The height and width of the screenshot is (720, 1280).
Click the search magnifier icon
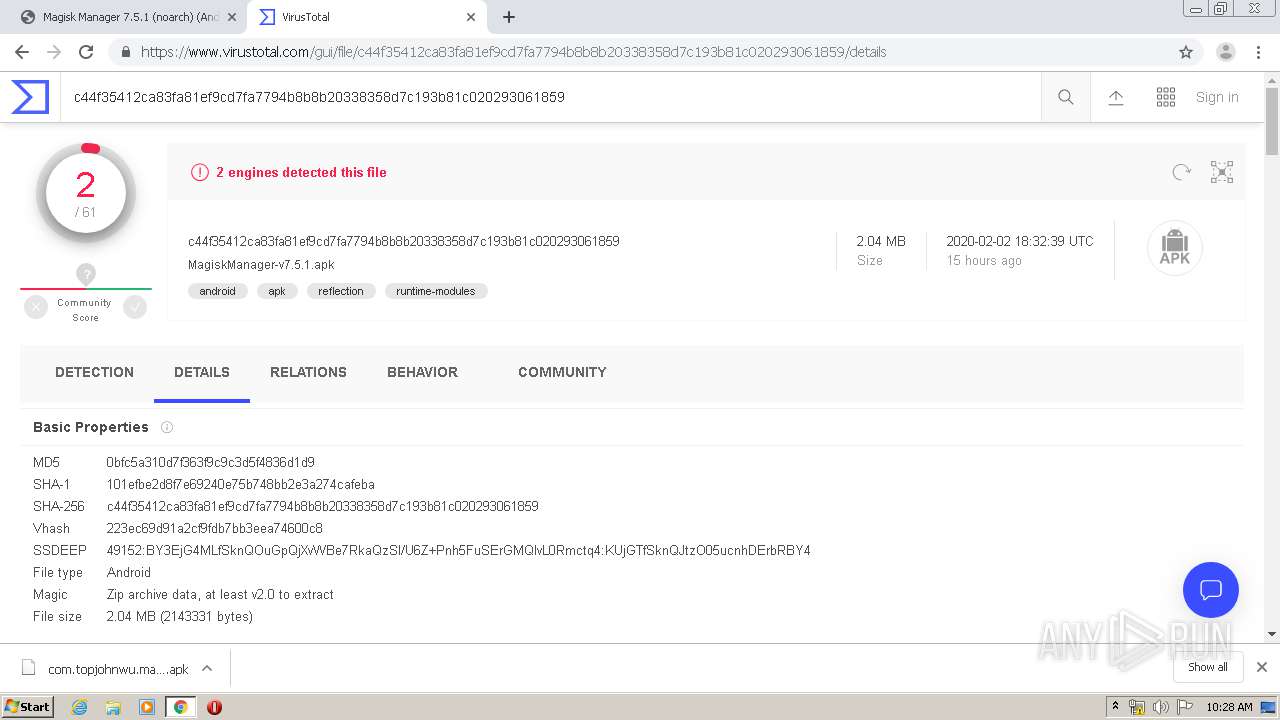point(1066,97)
